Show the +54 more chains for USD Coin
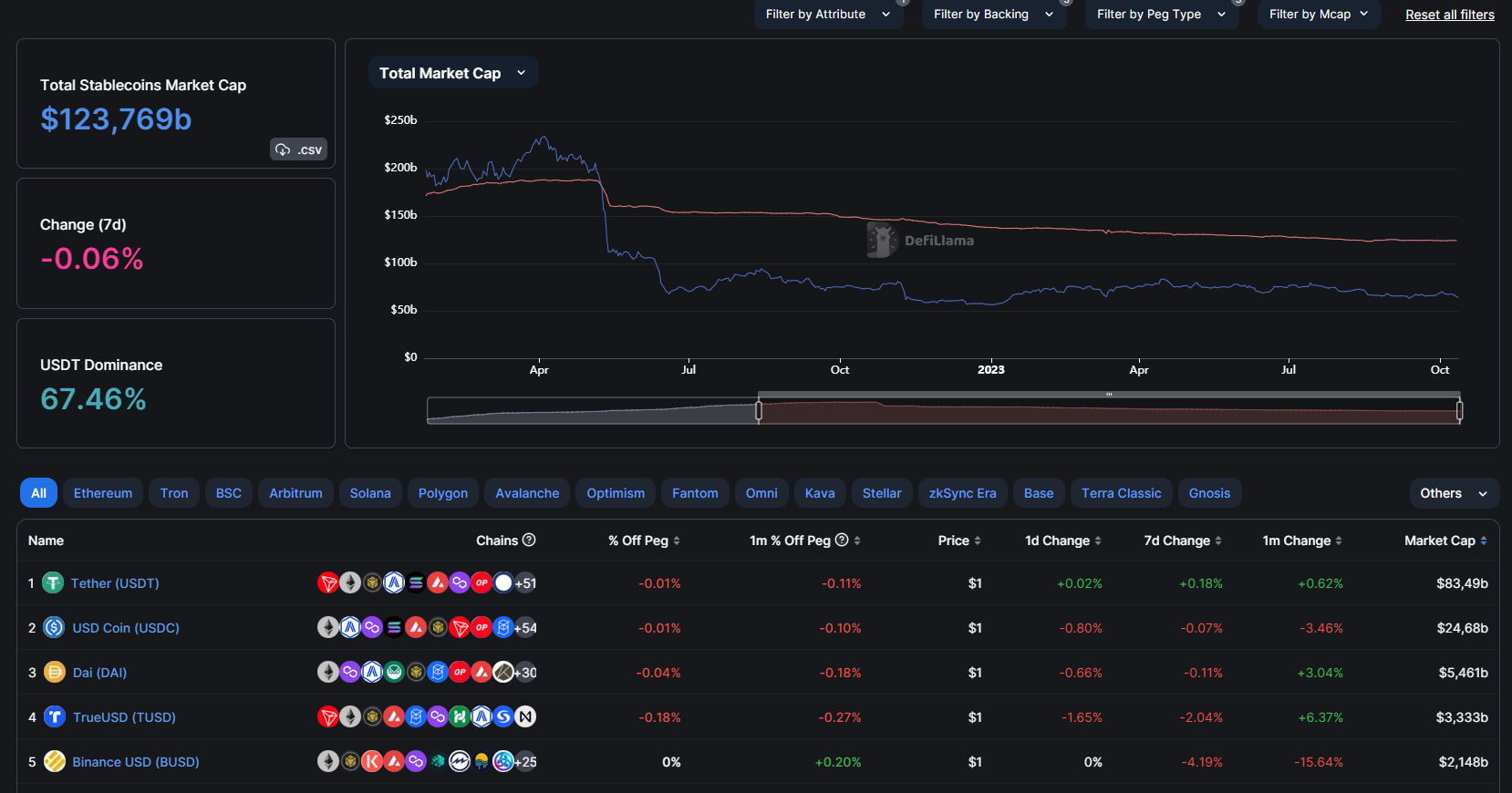The width and height of the screenshot is (1512, 793). (525, 628)
